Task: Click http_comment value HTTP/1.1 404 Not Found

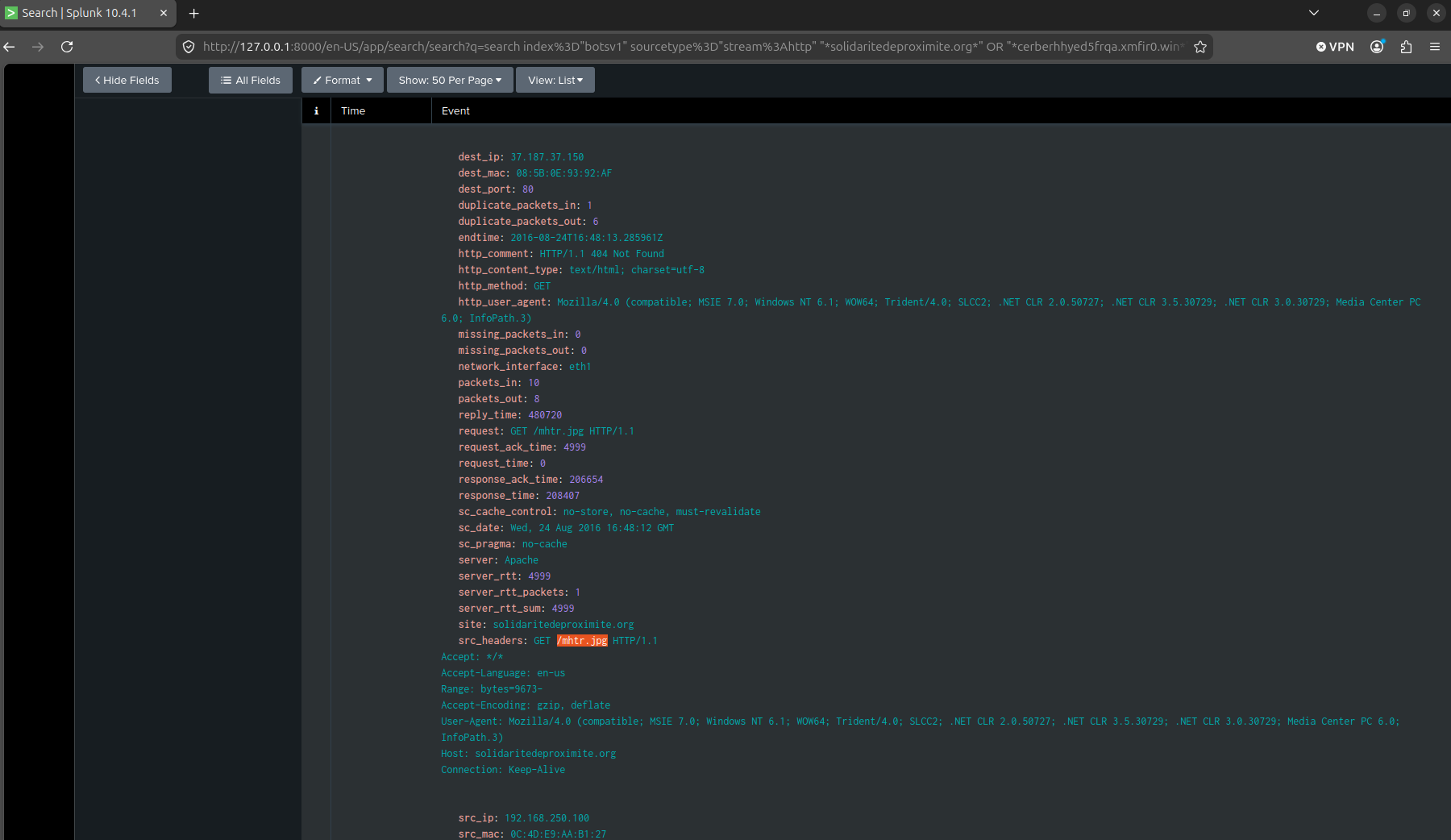Action: click(601, 254)
